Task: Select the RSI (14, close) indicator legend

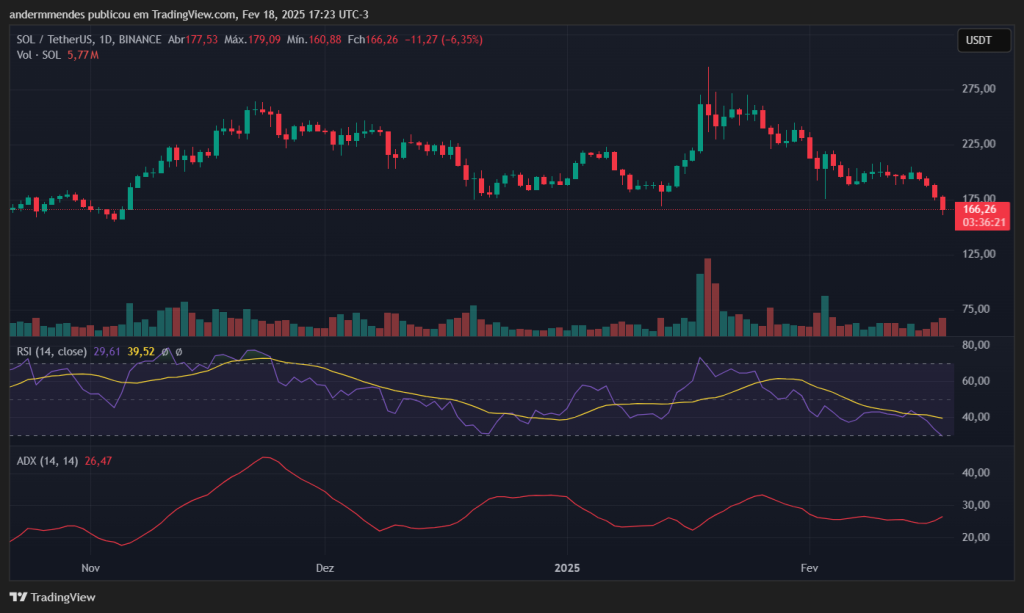Action: (x=52, y=351)
